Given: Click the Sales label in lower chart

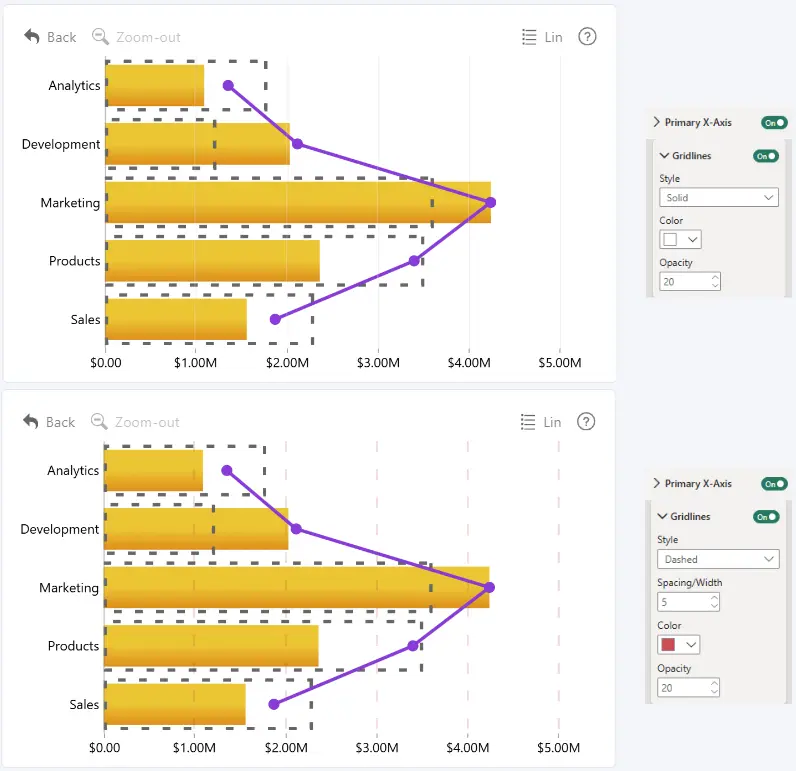Looking at the screenshot, I should click(84, 705).
